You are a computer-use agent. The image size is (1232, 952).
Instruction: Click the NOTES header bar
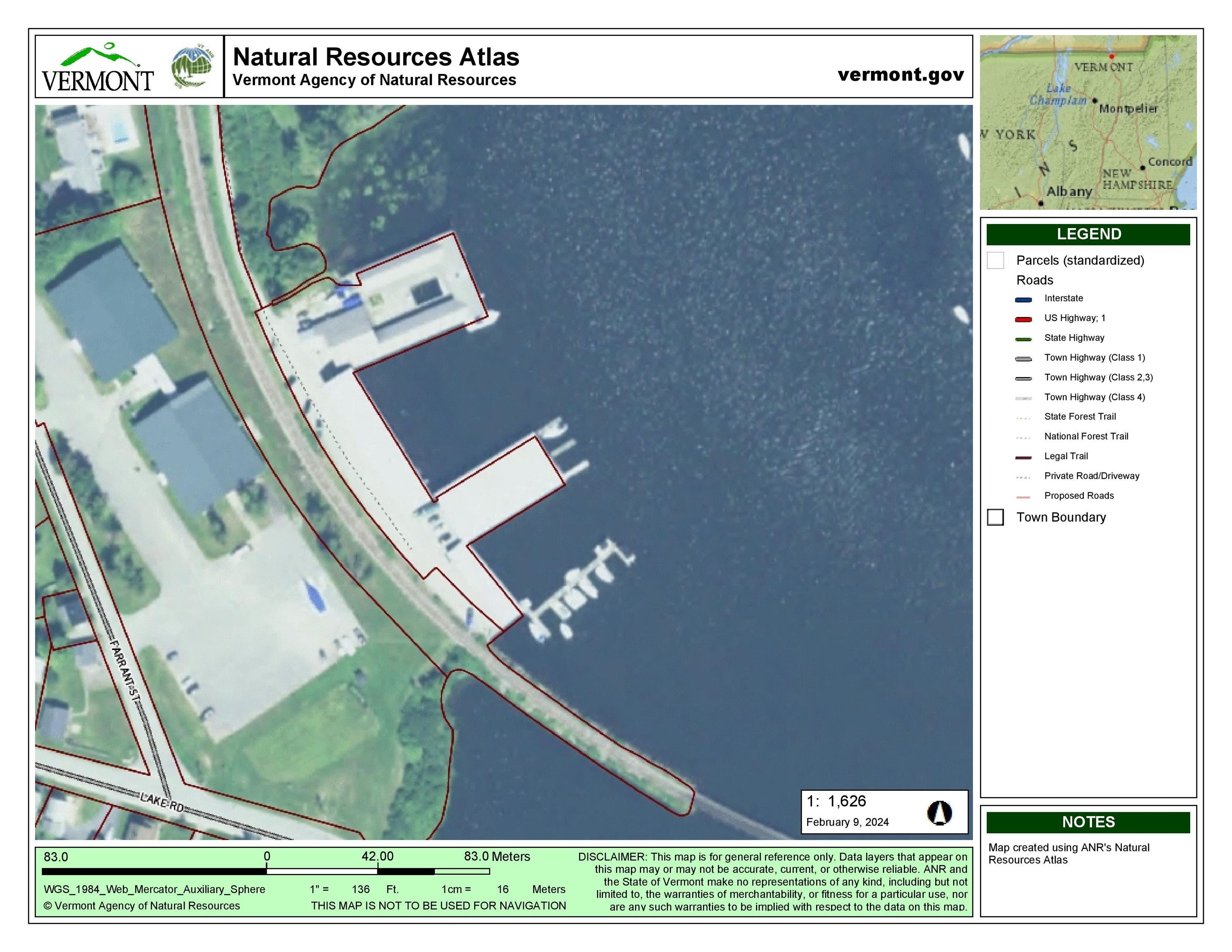click(x=1088, y=822)
